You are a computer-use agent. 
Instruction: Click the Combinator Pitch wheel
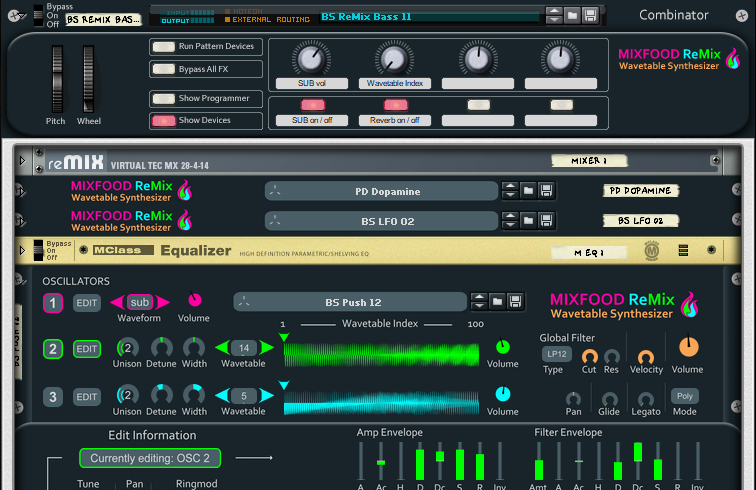tap(57, 79)
